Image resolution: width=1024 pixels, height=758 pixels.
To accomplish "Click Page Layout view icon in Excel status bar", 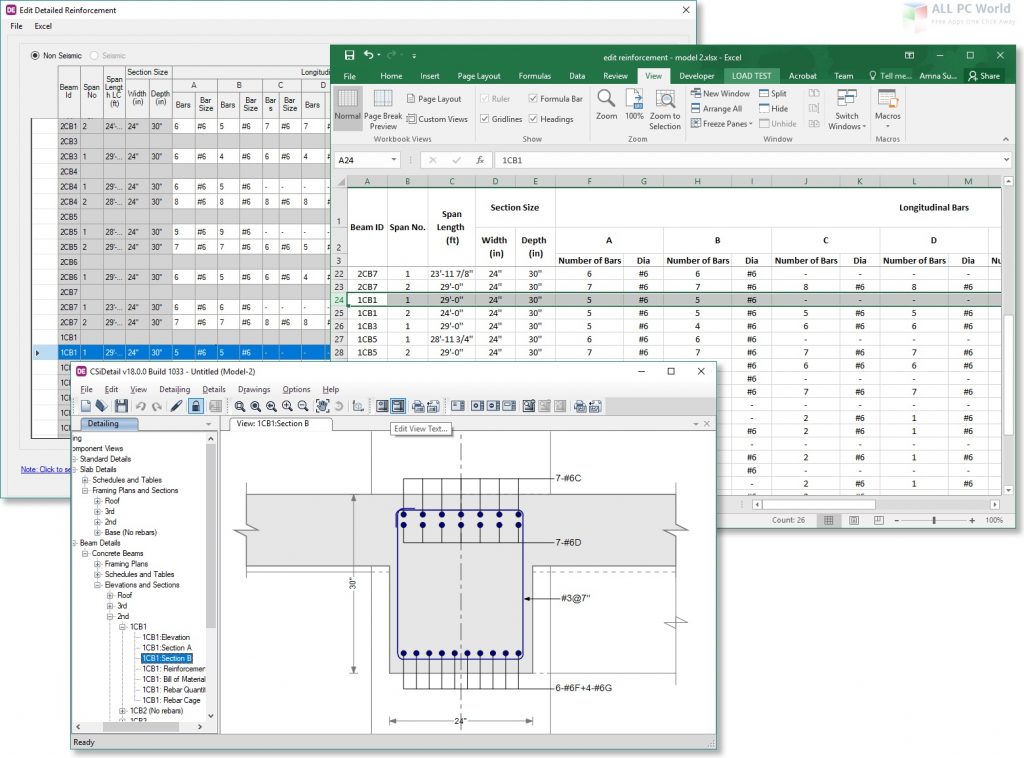I will (854, 520).
